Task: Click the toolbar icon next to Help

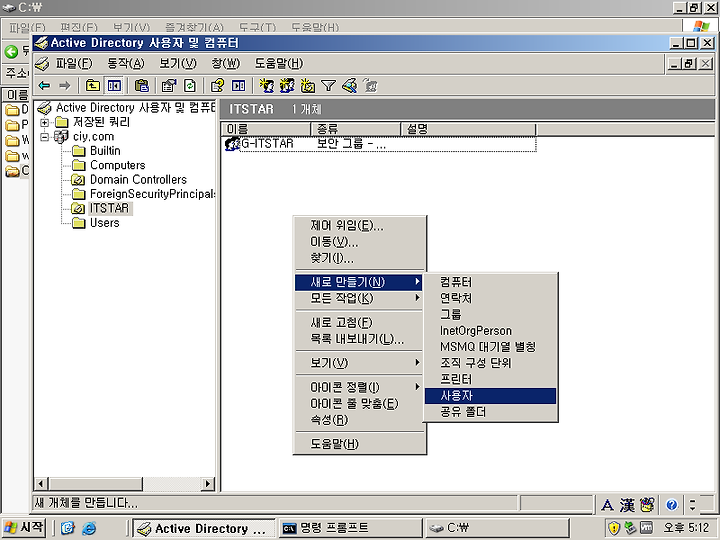Action: pos(238,85)
